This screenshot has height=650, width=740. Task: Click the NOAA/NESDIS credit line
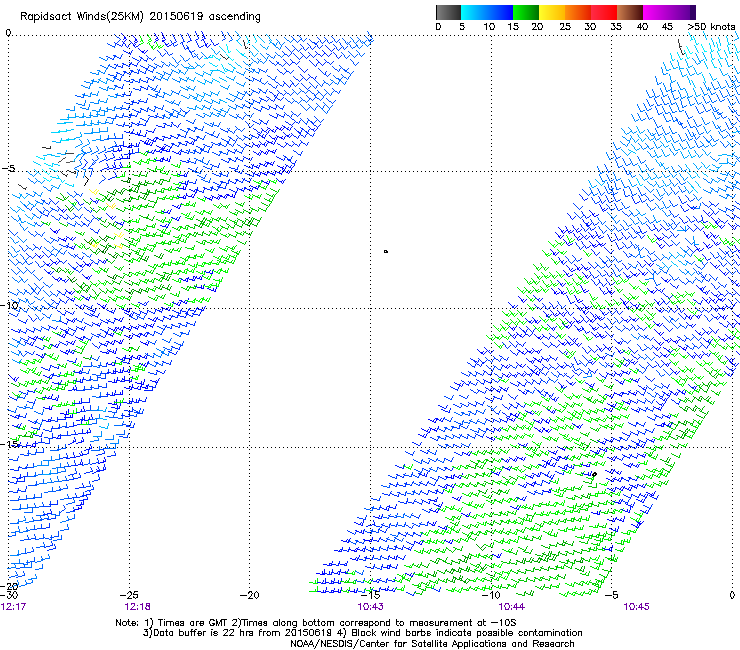click(x=432, y=644)
